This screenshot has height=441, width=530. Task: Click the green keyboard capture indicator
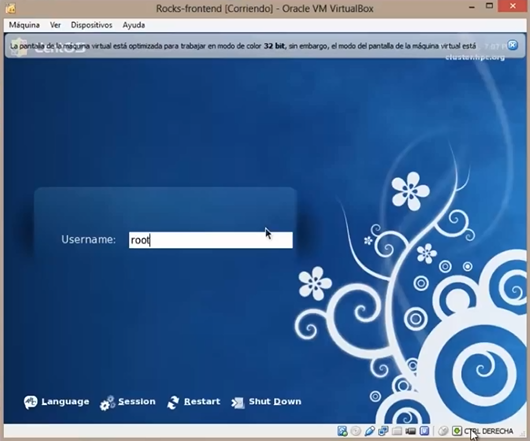[457, 431]
